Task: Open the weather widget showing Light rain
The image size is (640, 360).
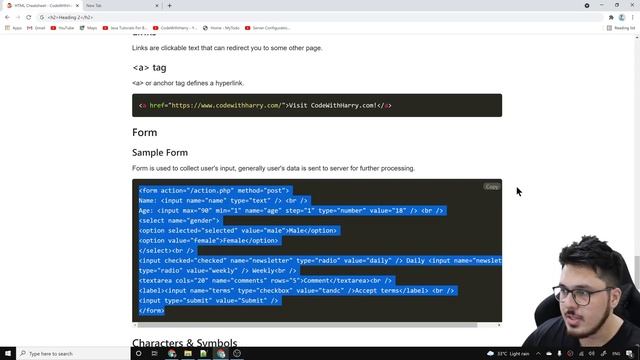Action: tap(508, 353)
